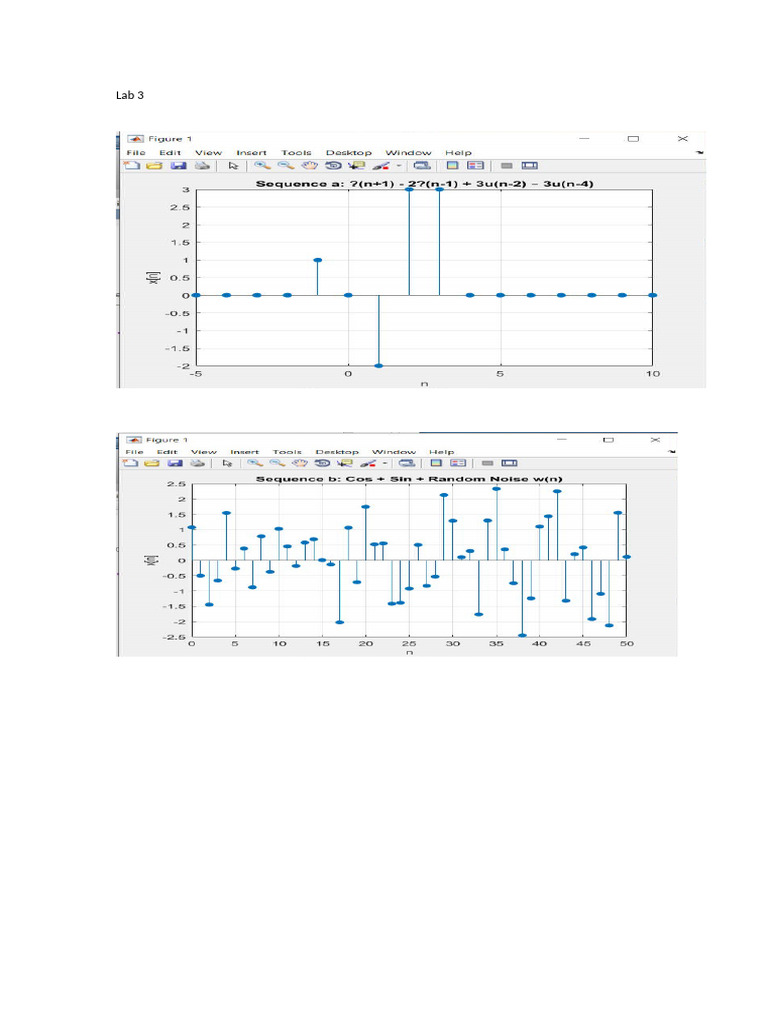Open brush color dropdown in Sequence b figure

click(x=385, y=463)
